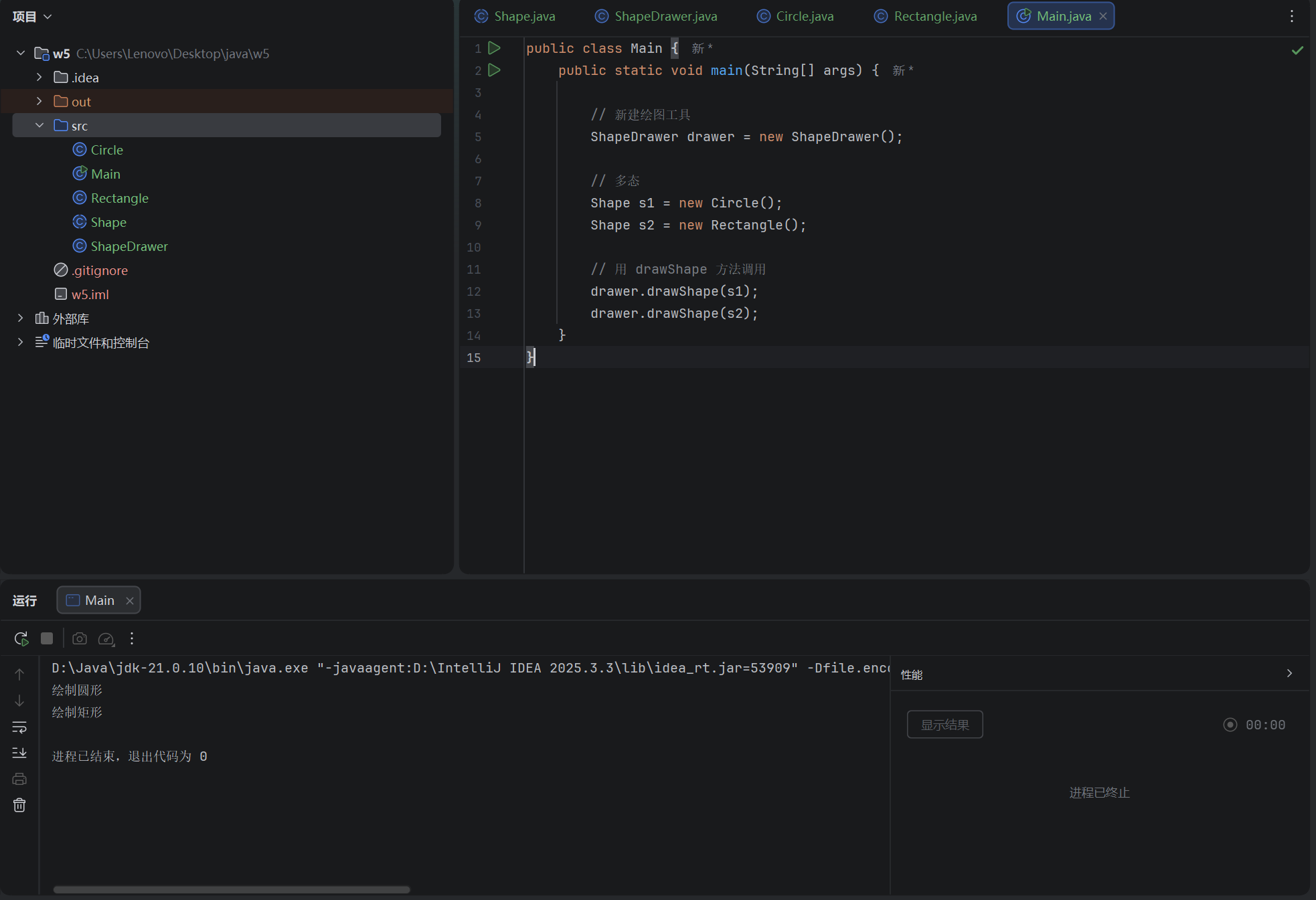1316x900 pixels.
Task: Collapse the src folder
Action: [x=39, y=125]
